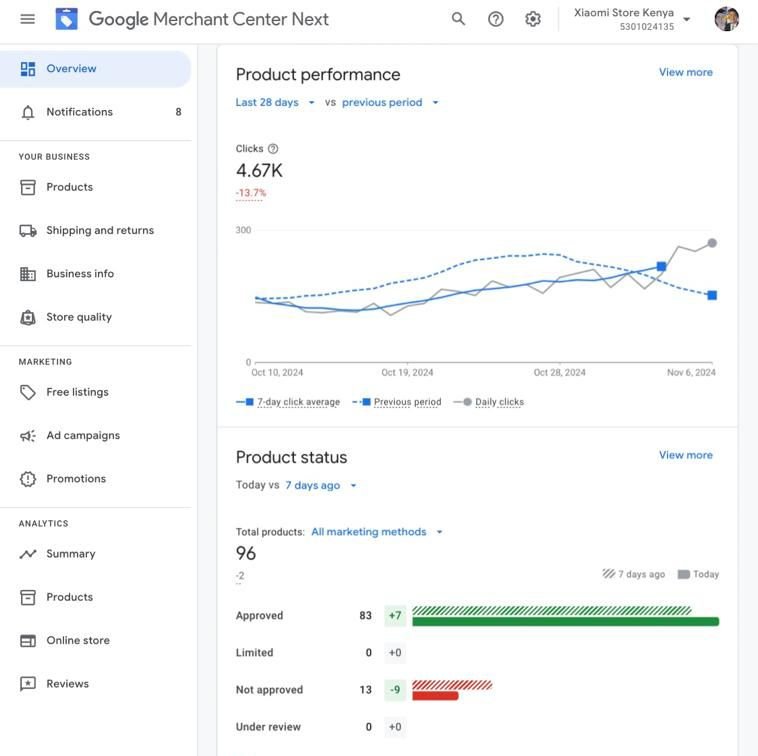
Task: Click the Not approved -9 change badge
Action: click(395, 690)
